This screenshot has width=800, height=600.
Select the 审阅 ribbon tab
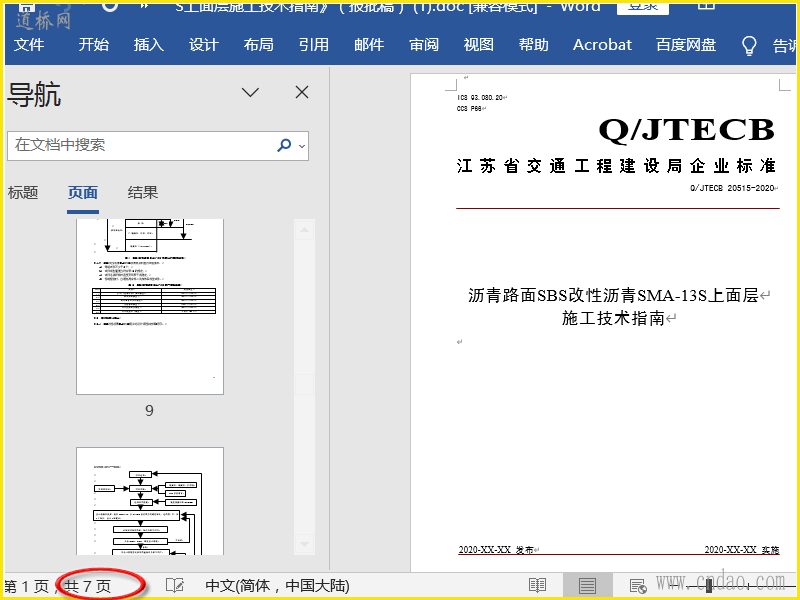(x=424, y=45)
